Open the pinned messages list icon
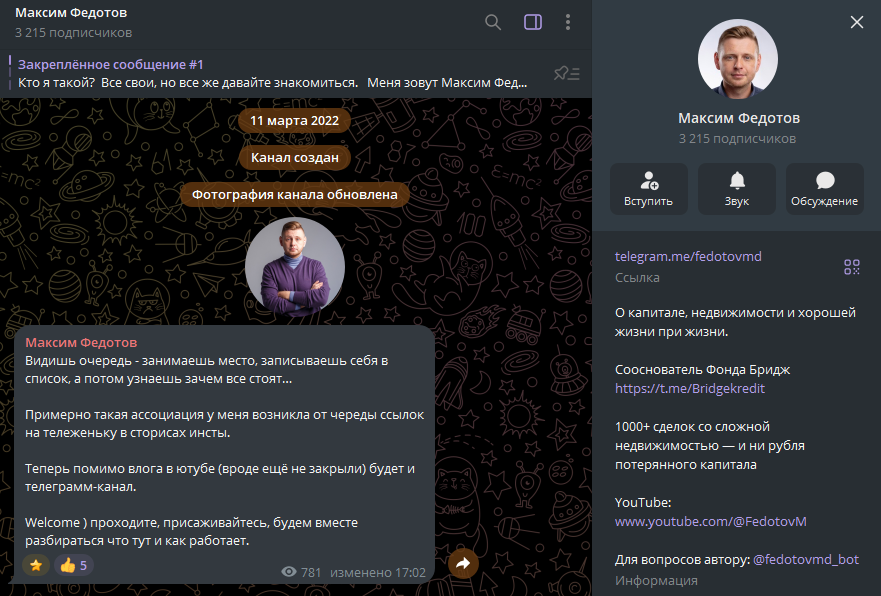This screenshot has width=881, height=596. point(566,74)
